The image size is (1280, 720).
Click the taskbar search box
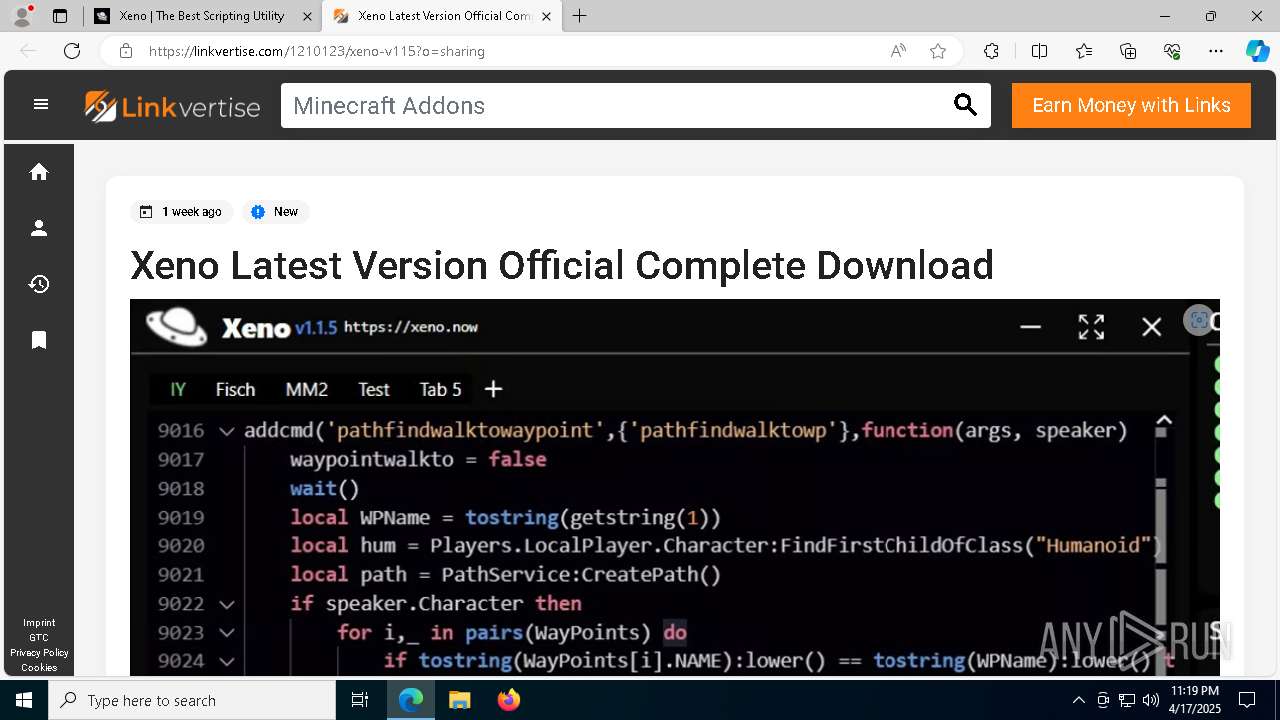[192, 700]
